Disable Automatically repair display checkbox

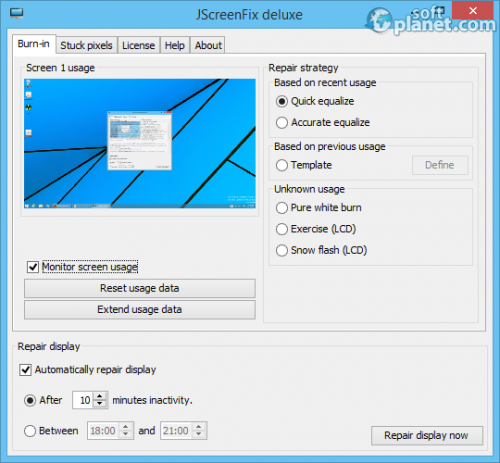(26, 370)
